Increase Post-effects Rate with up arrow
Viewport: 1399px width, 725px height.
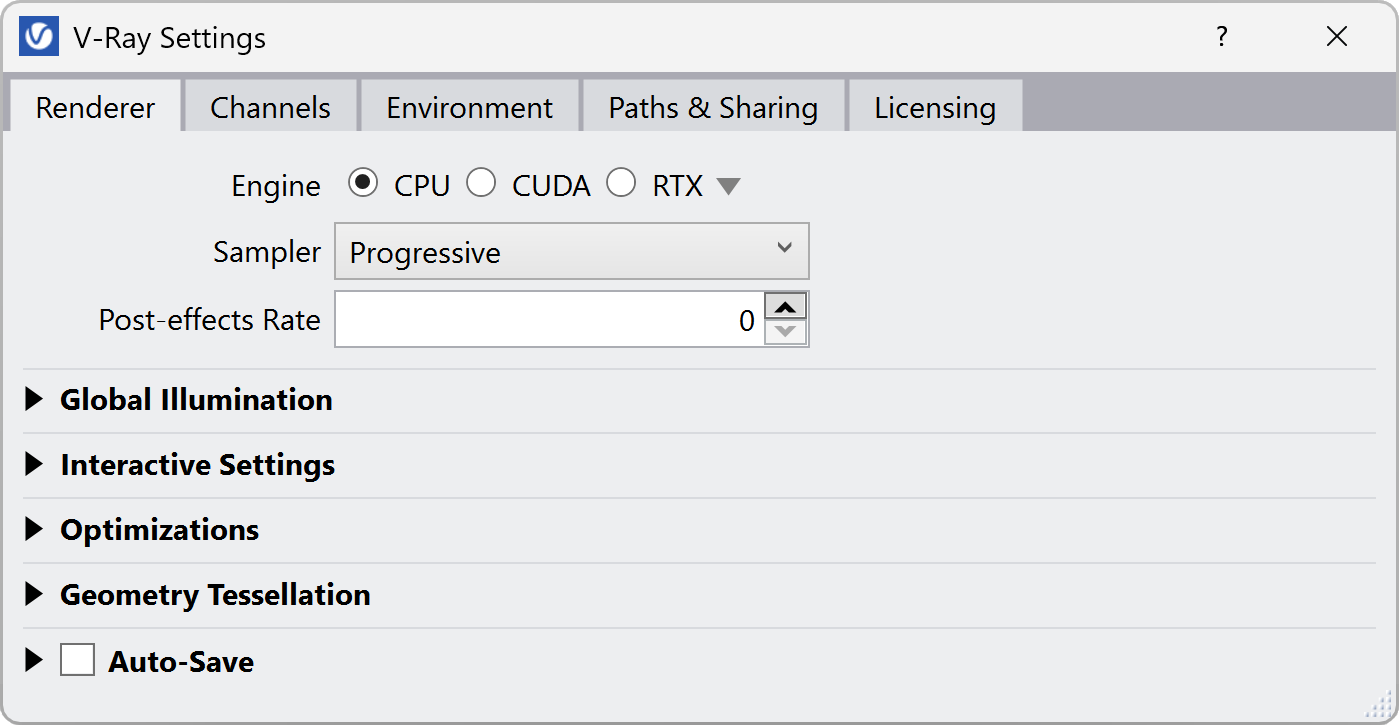(x=786, y=306)
